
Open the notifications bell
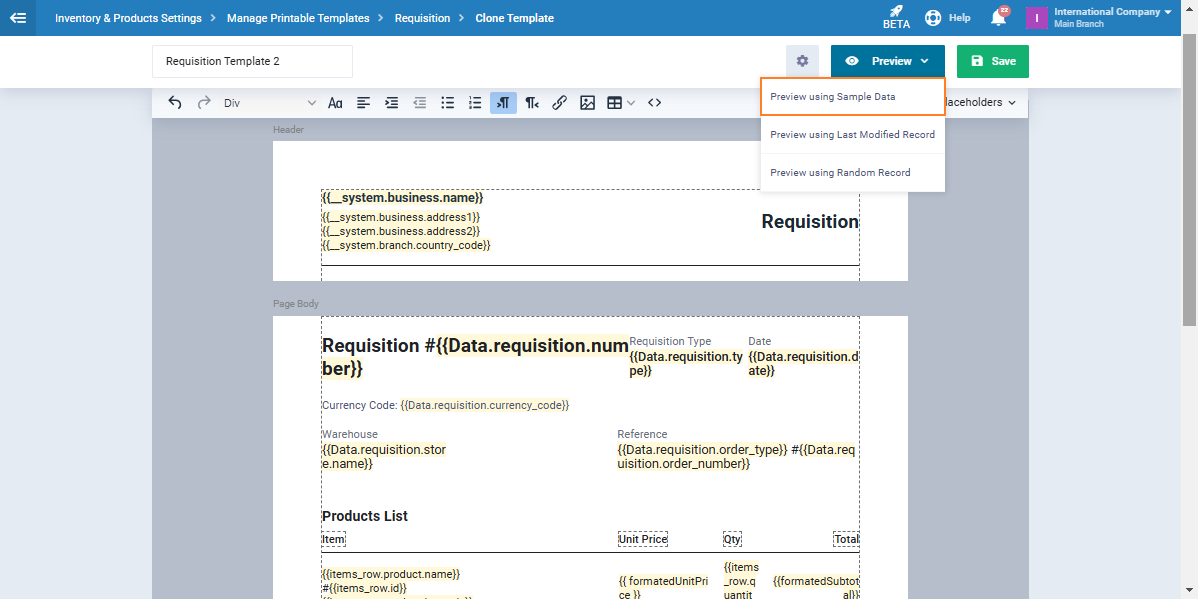point(997,18)
